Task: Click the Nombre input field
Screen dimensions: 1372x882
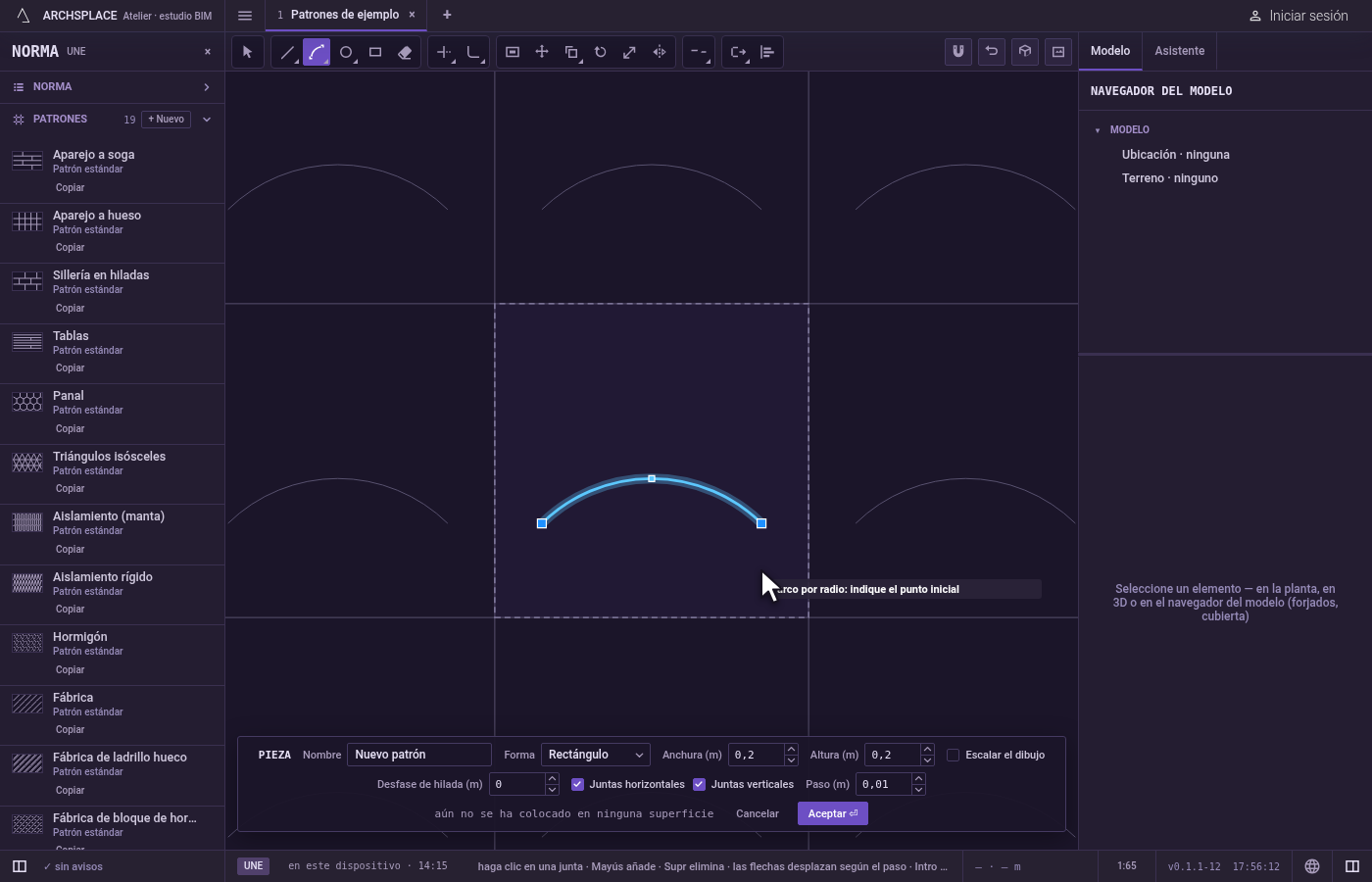Action: point(419,755)
